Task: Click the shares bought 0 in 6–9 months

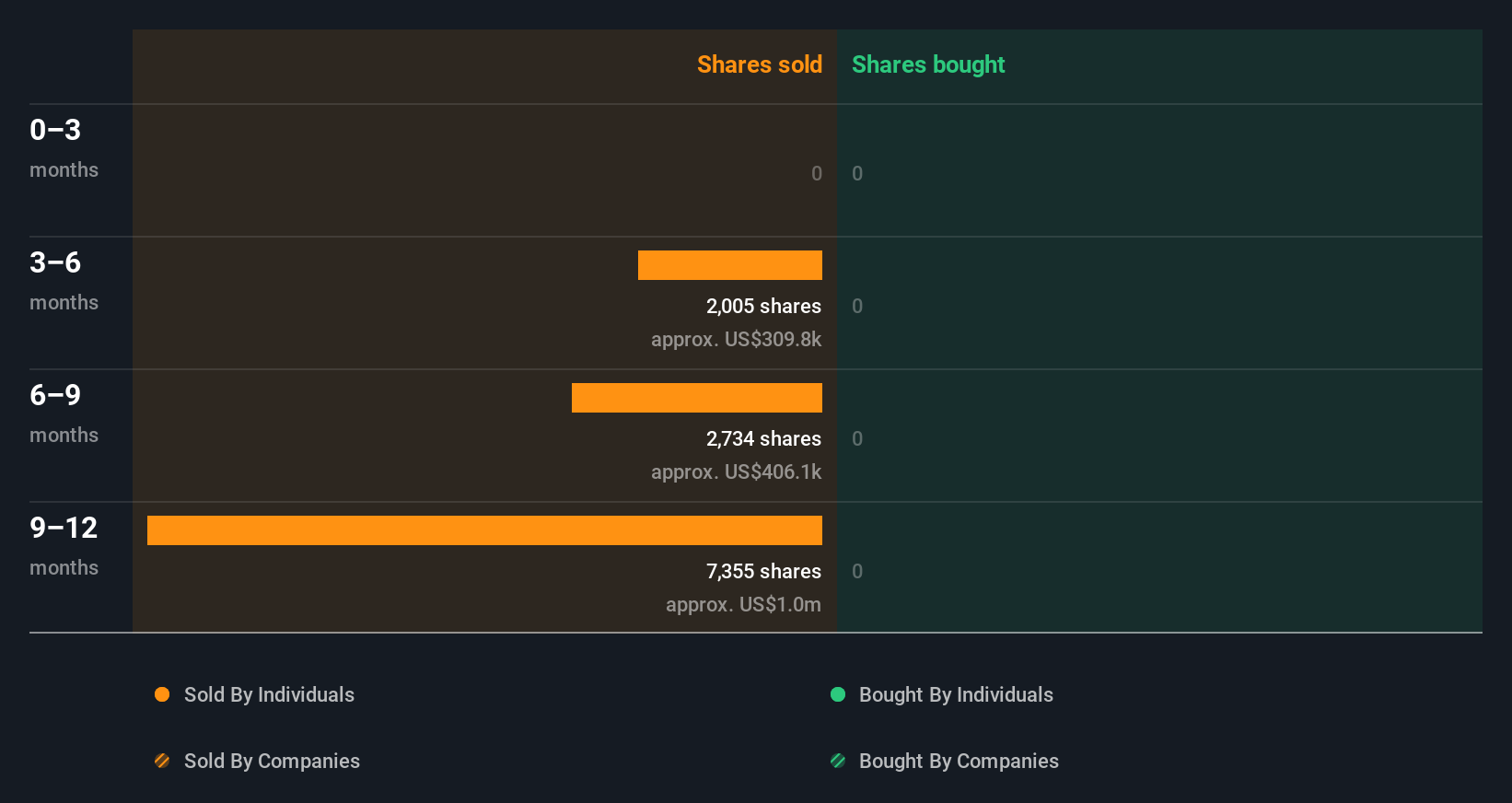Action: point(857,439)
